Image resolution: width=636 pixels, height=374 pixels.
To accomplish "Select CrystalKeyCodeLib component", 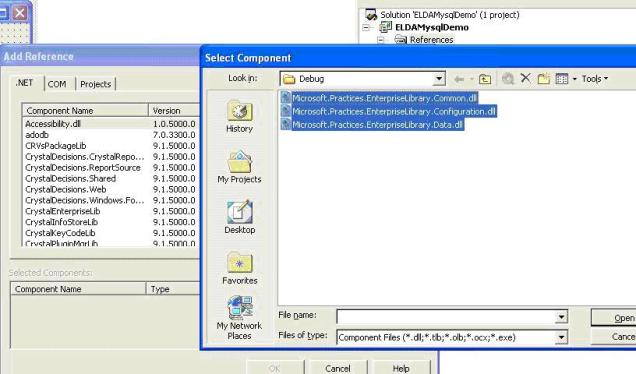I will [60, 233].
